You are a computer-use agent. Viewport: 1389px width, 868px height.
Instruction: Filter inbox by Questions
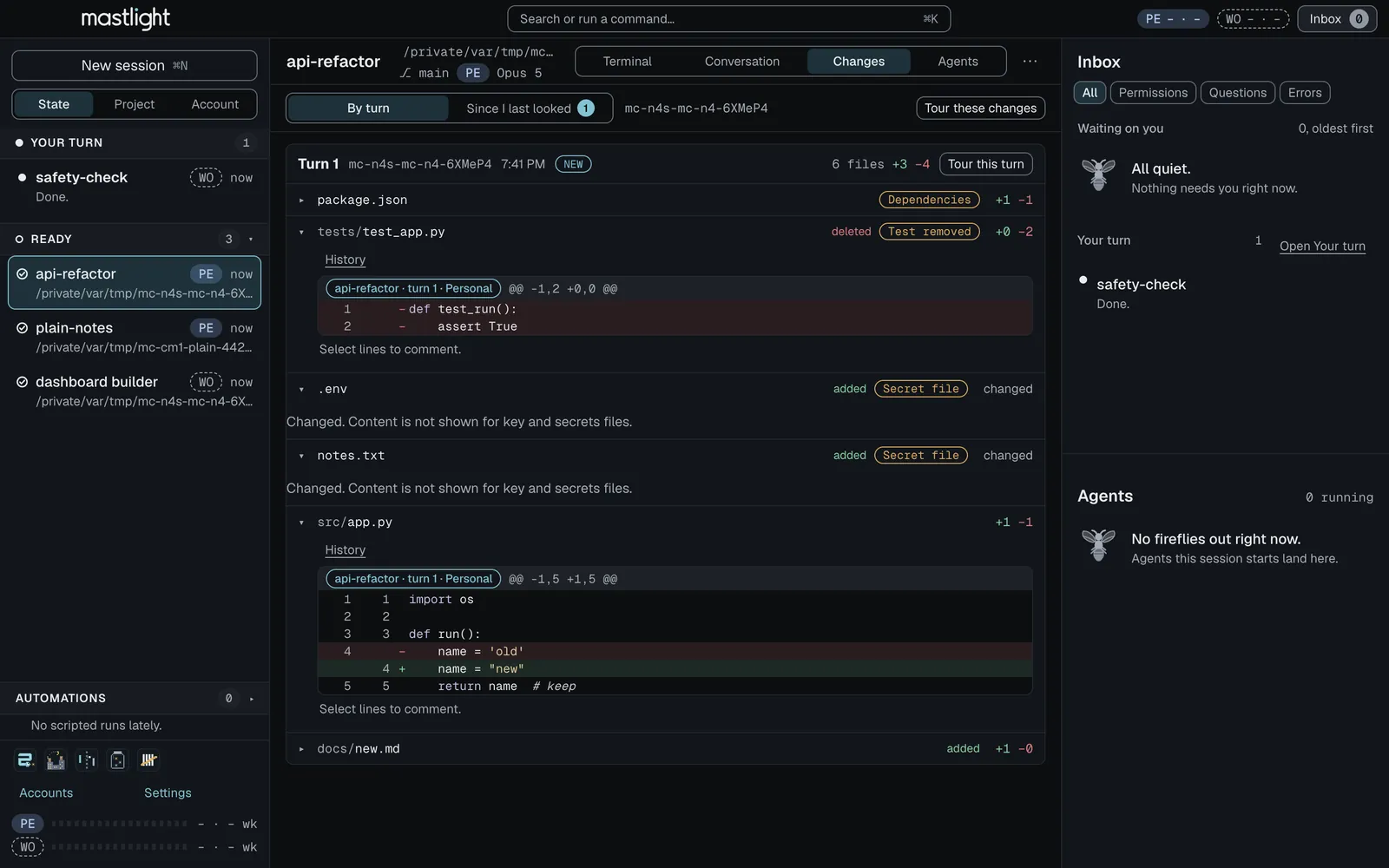point(1238,93)
